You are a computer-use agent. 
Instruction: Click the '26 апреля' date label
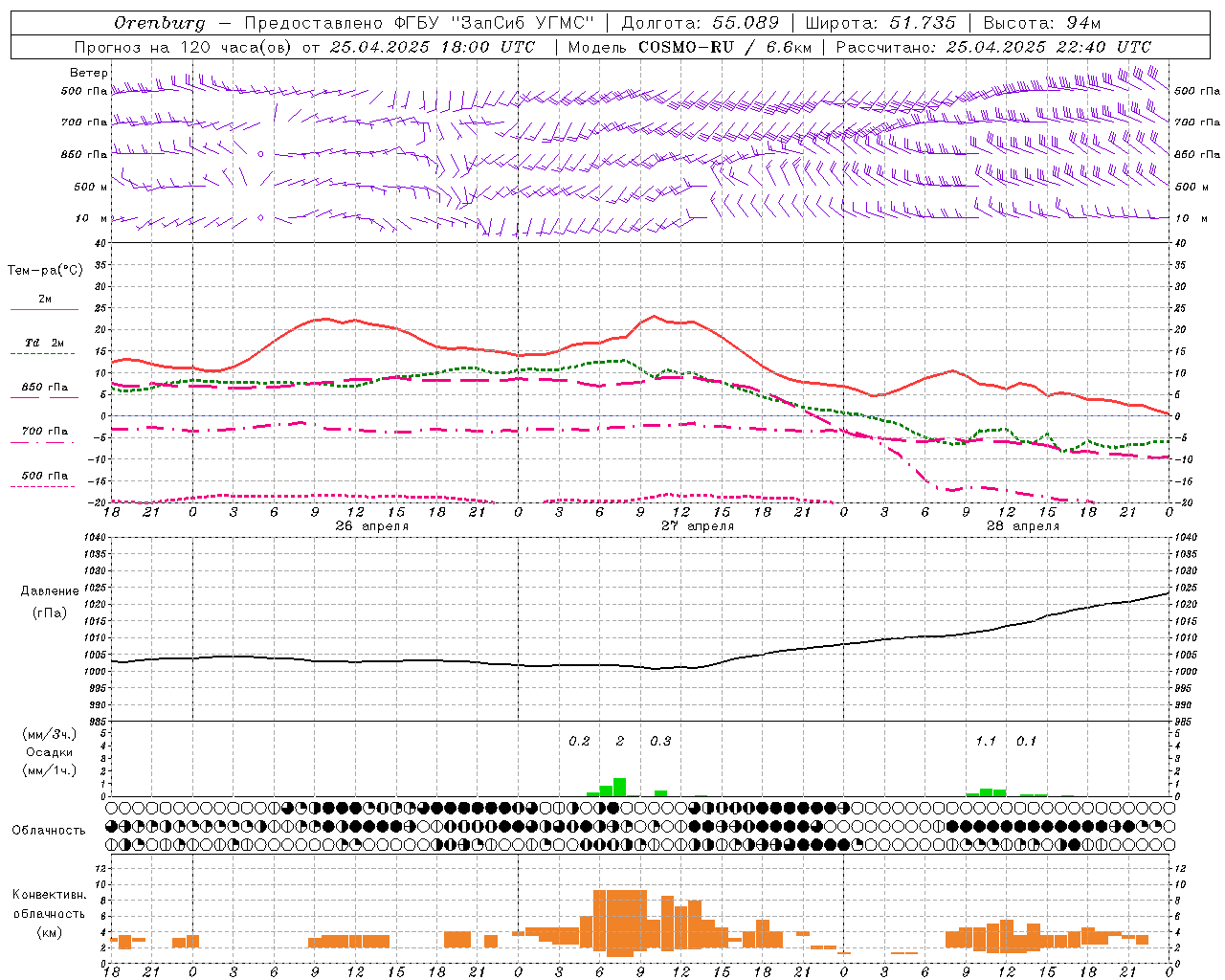click(x=372, y=526)
